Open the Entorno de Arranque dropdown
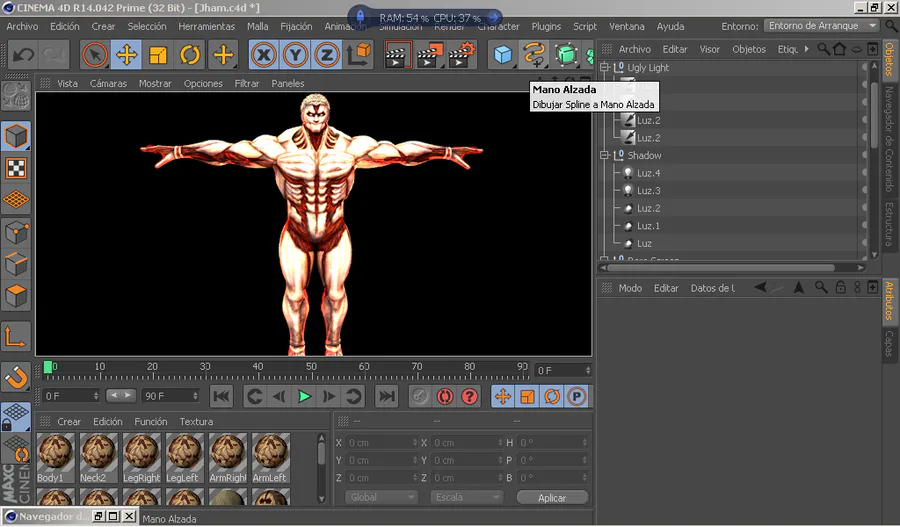Viewport: 900px width, 527px height. (x=821, y=26)
